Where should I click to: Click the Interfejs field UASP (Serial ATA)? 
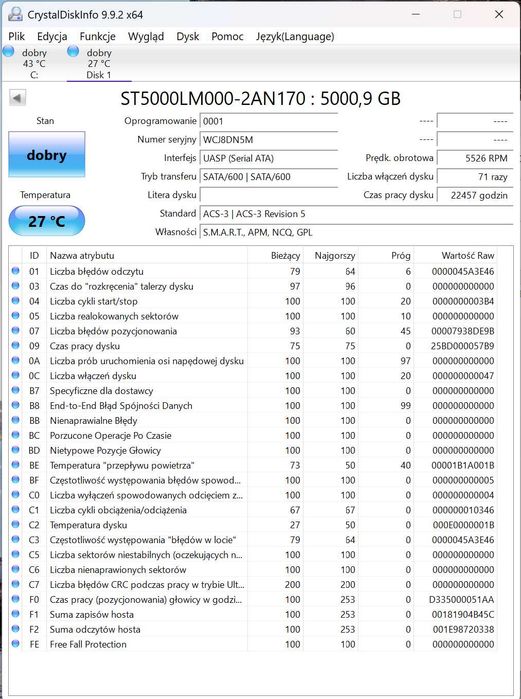click(269, 158)
